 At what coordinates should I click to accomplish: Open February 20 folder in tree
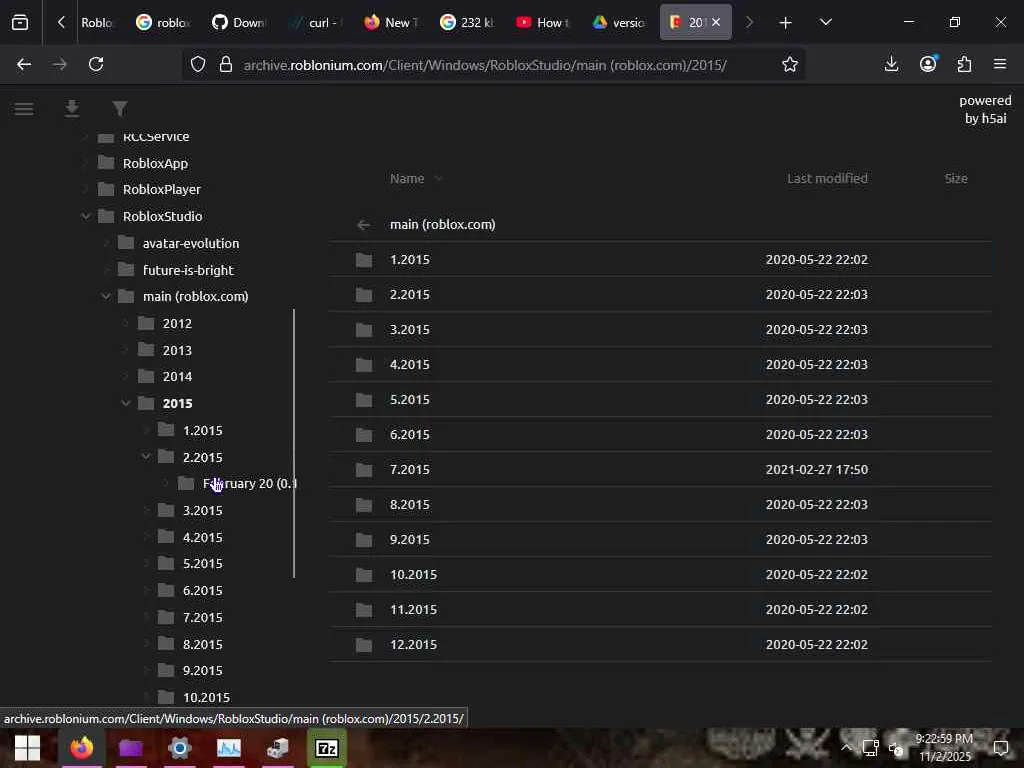pyautogui.click(x=249, y=483)
